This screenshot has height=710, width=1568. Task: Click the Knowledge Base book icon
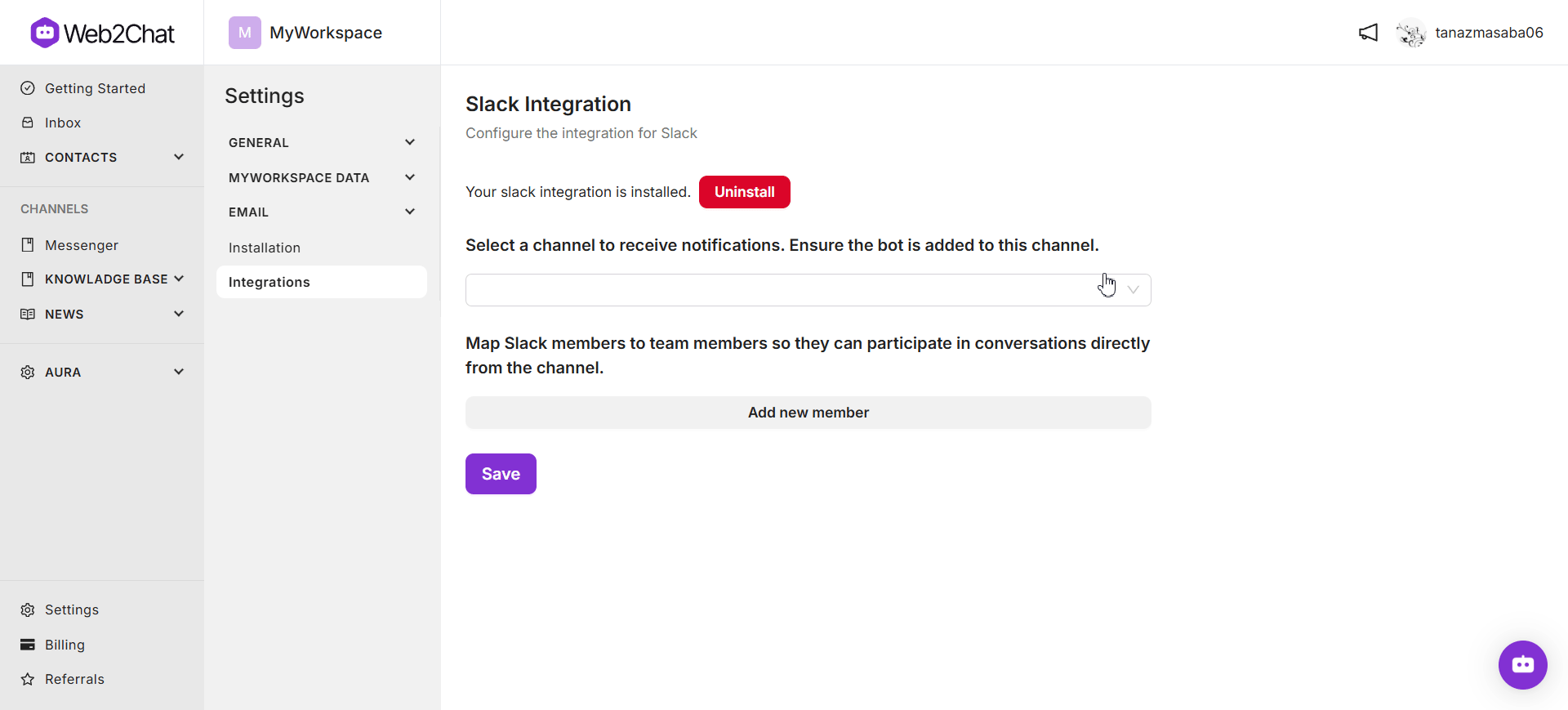pyautogui.click(x=28, y=279)
